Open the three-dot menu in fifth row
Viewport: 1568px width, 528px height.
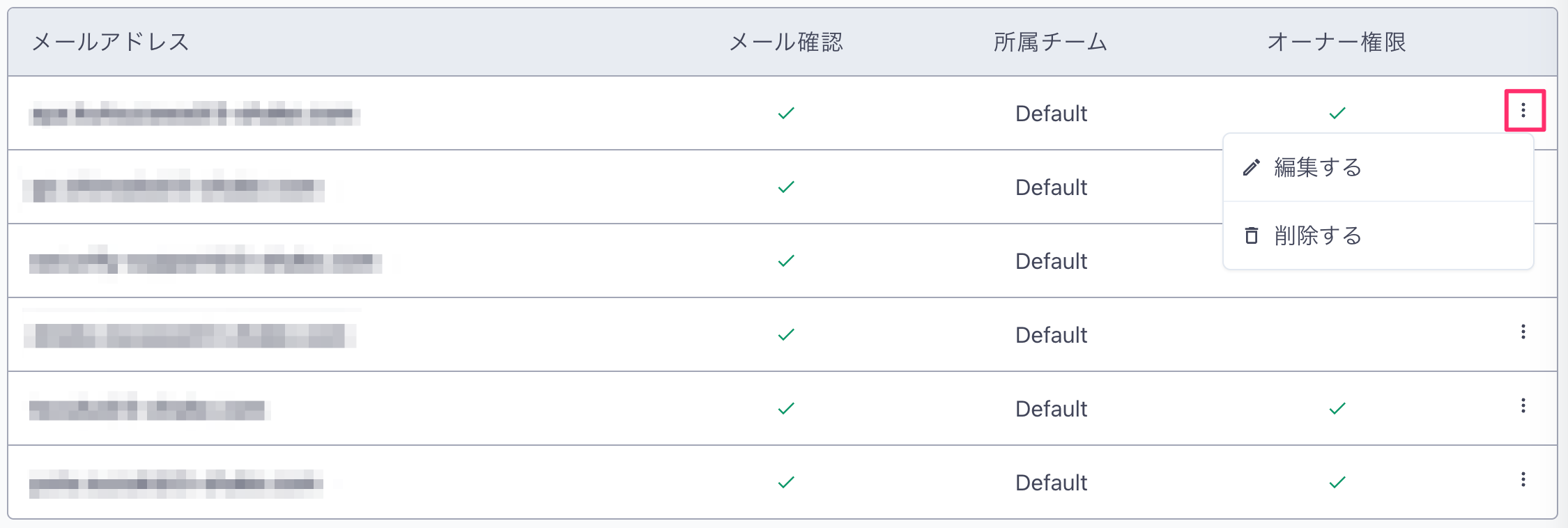[1523, 405]
